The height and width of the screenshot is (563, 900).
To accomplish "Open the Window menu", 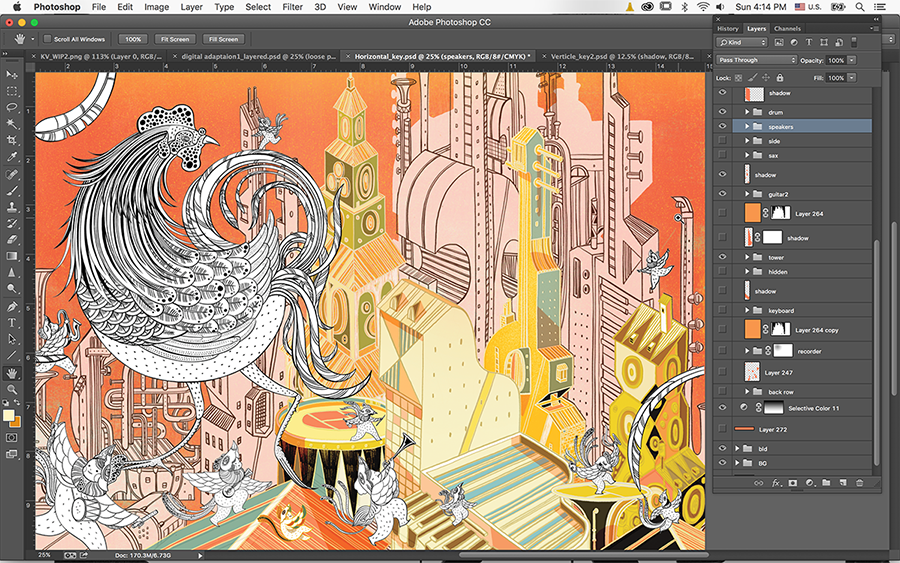I will [x=385, y=7].
